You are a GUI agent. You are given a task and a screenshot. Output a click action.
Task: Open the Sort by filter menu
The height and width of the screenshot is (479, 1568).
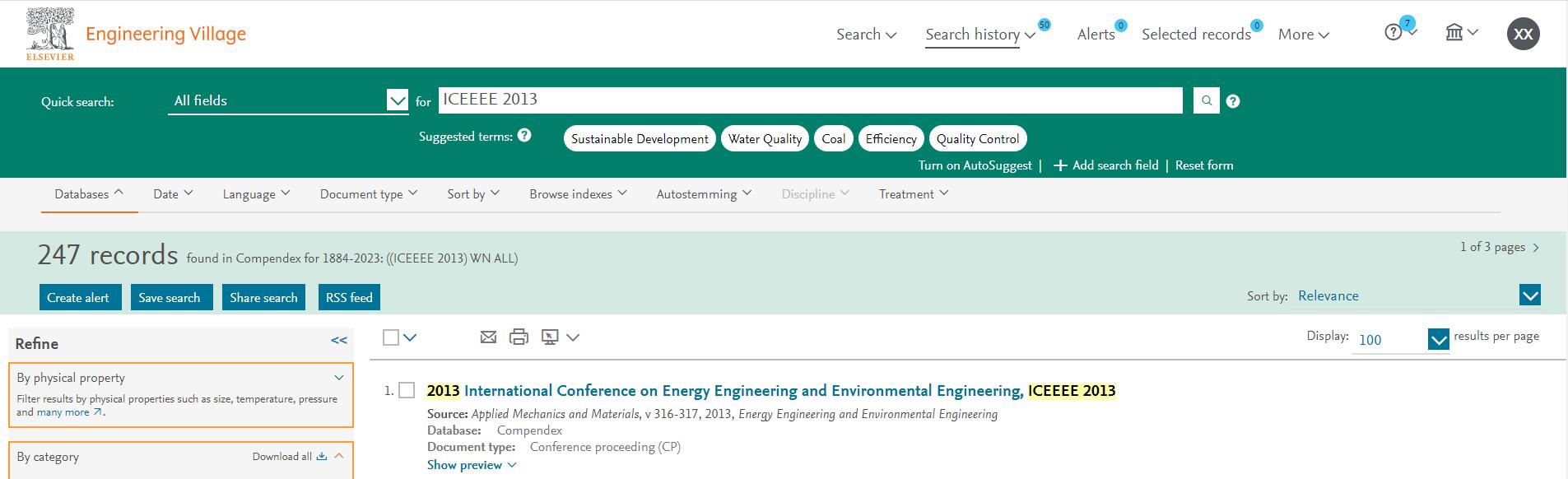coord(473,194)
